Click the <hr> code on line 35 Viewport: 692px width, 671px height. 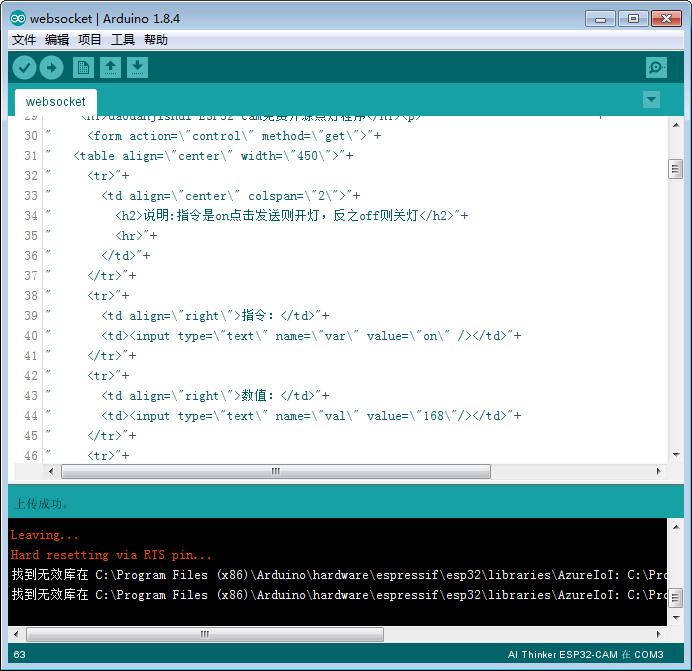136,236
